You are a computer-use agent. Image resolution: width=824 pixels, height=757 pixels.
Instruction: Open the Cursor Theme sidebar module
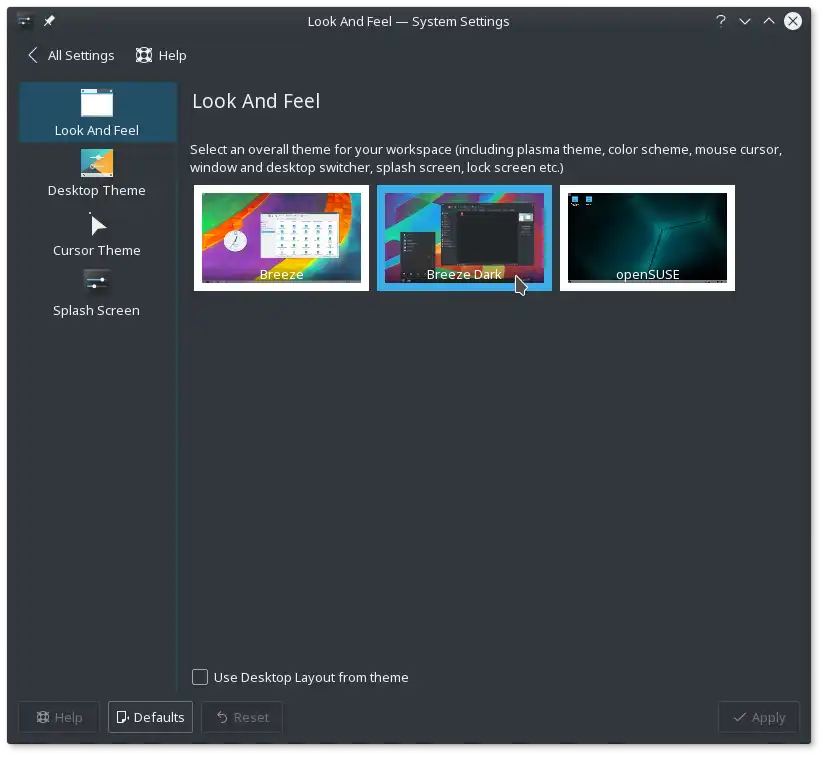pyautogui.click(x=97, y=233)
